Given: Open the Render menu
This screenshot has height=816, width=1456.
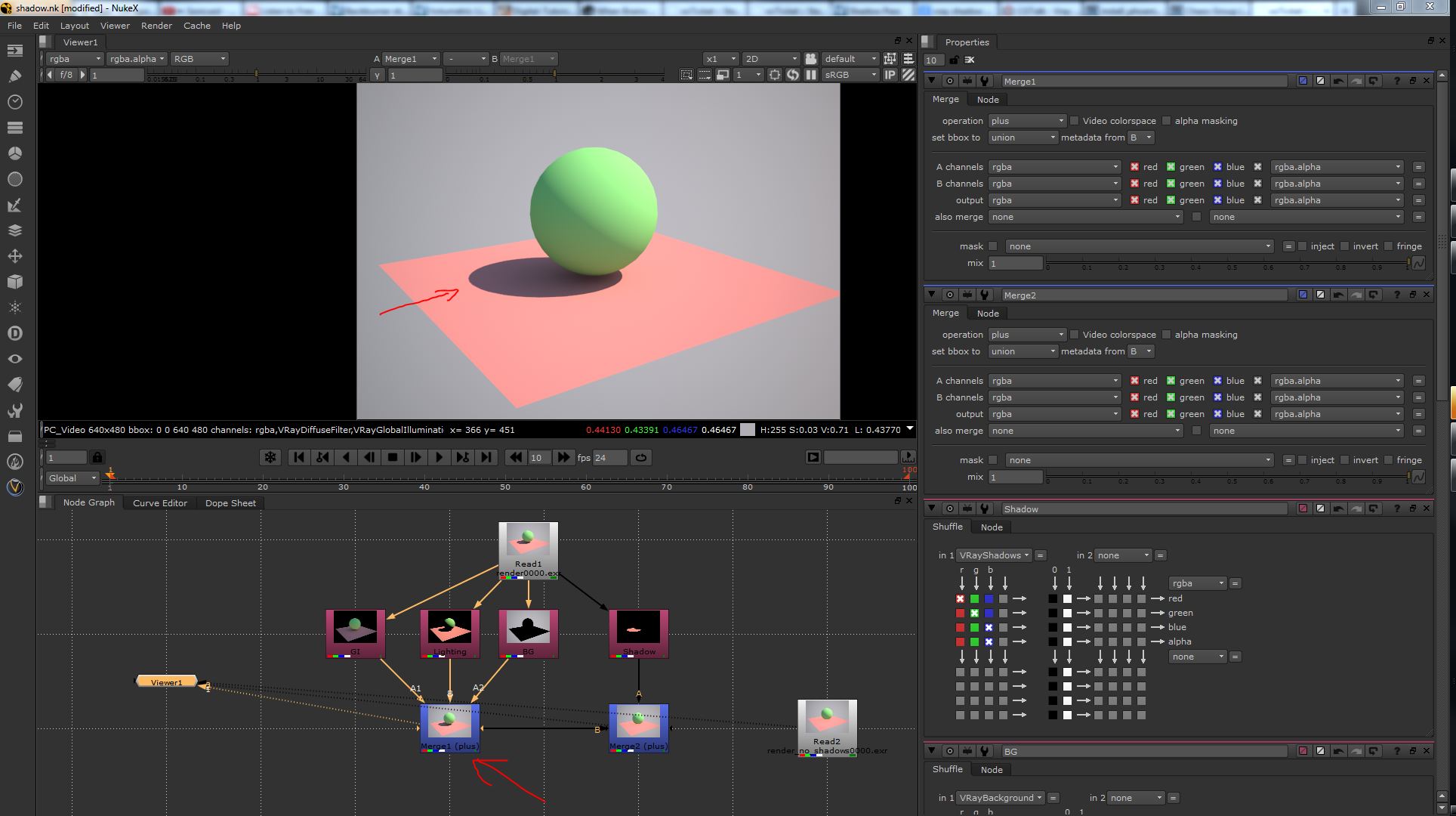Looking at the screenshot, I should point(156,26).
